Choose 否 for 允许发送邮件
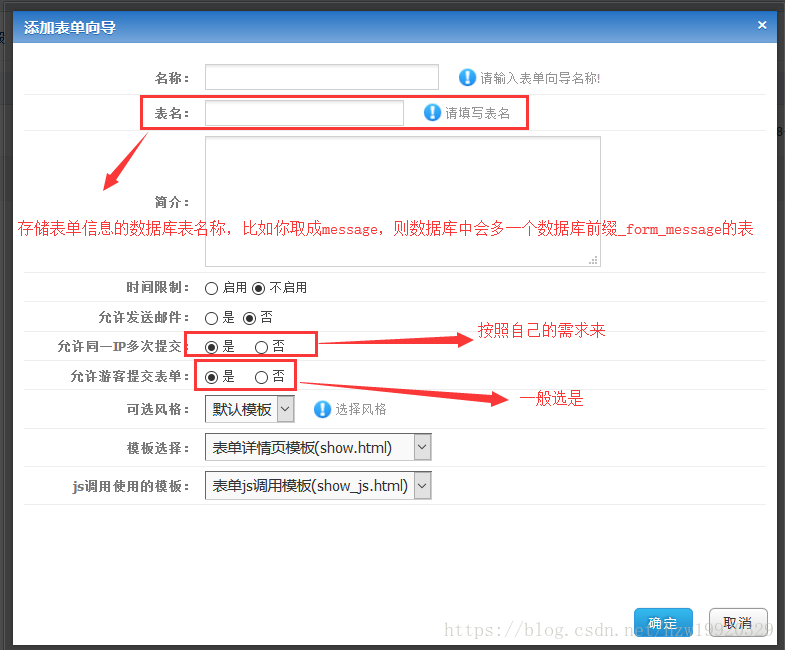The width and height of the screenshot is (785, 650). pyautogui.click(x=249, y=318)
